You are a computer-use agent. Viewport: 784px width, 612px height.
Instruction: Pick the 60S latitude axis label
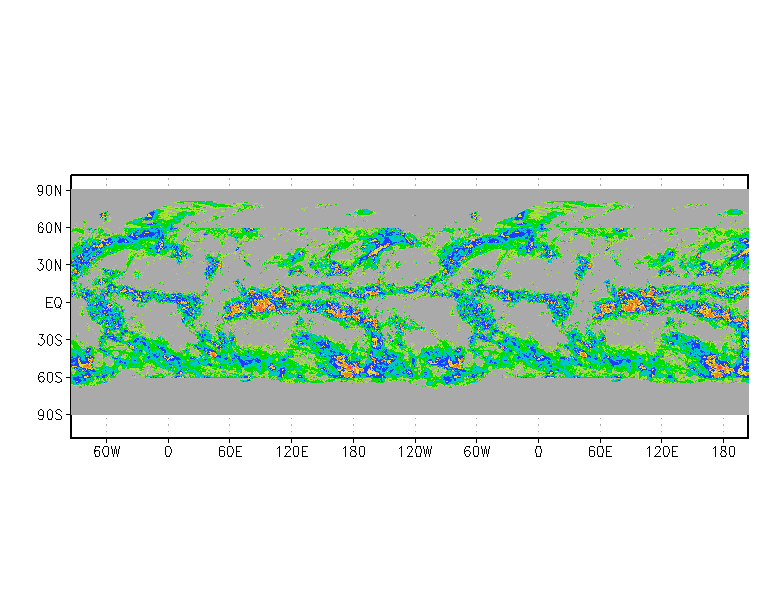(x=52, y=377)
